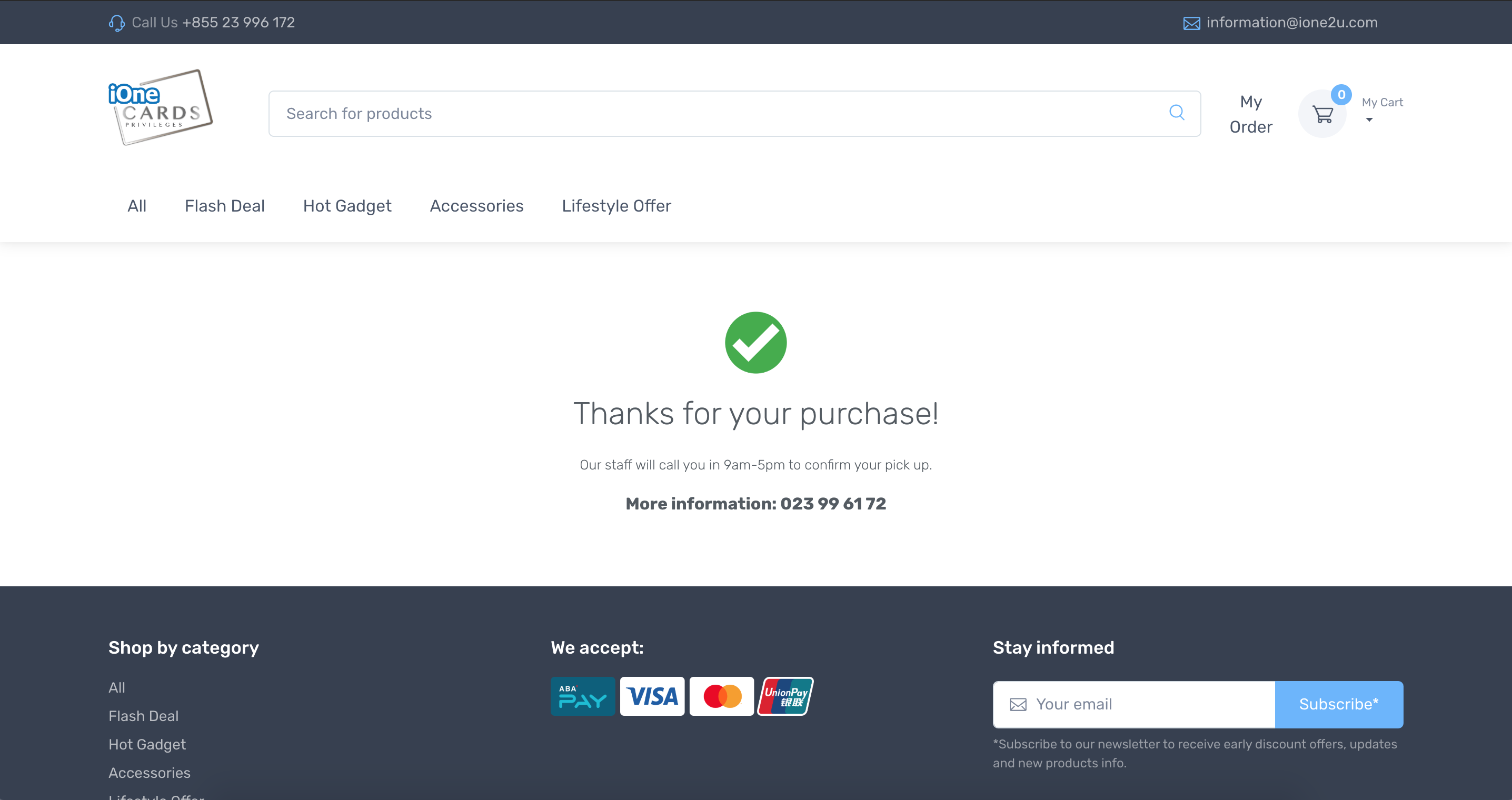Open the My Order link
The image size is (1512, 800).
pyautogui.click(x=1250, y=114)
